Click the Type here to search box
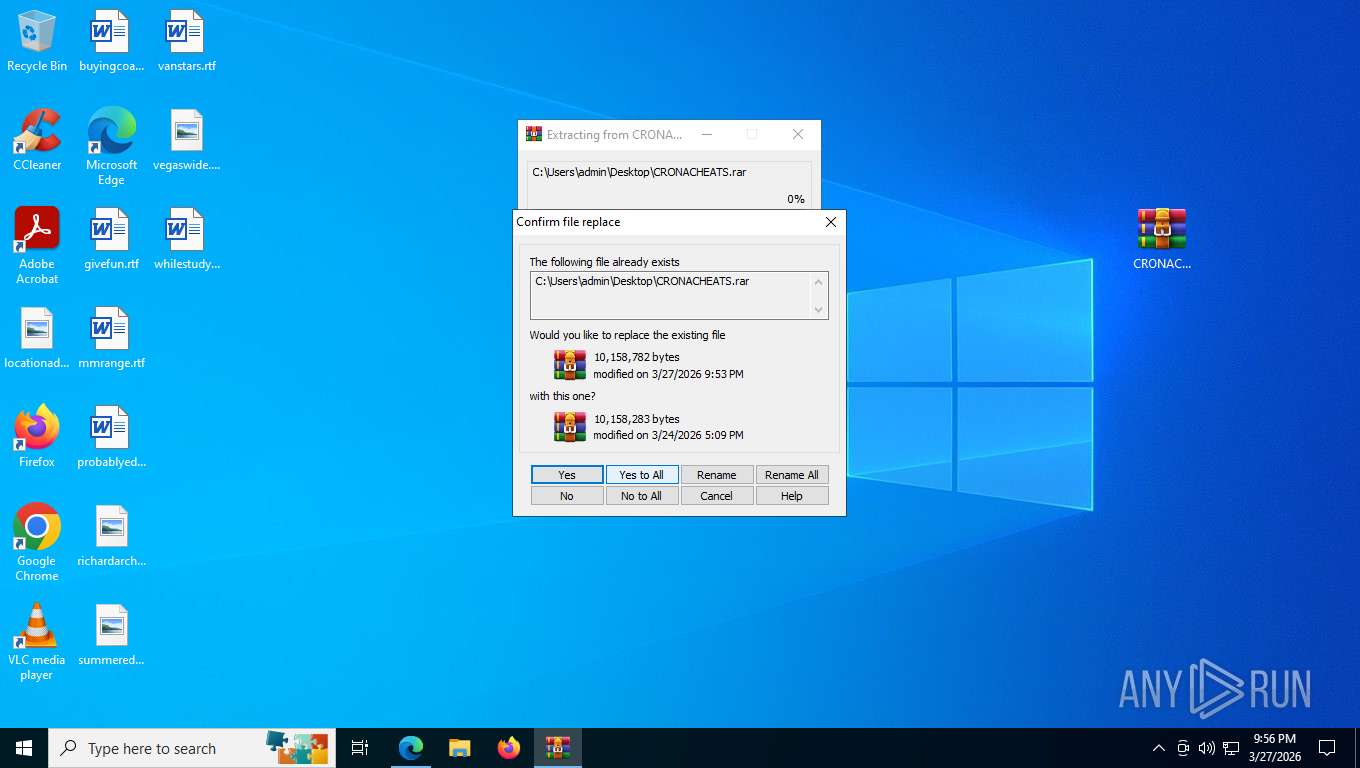The height and width of the screenshot is (768, 1360). [x=192, y=748]
